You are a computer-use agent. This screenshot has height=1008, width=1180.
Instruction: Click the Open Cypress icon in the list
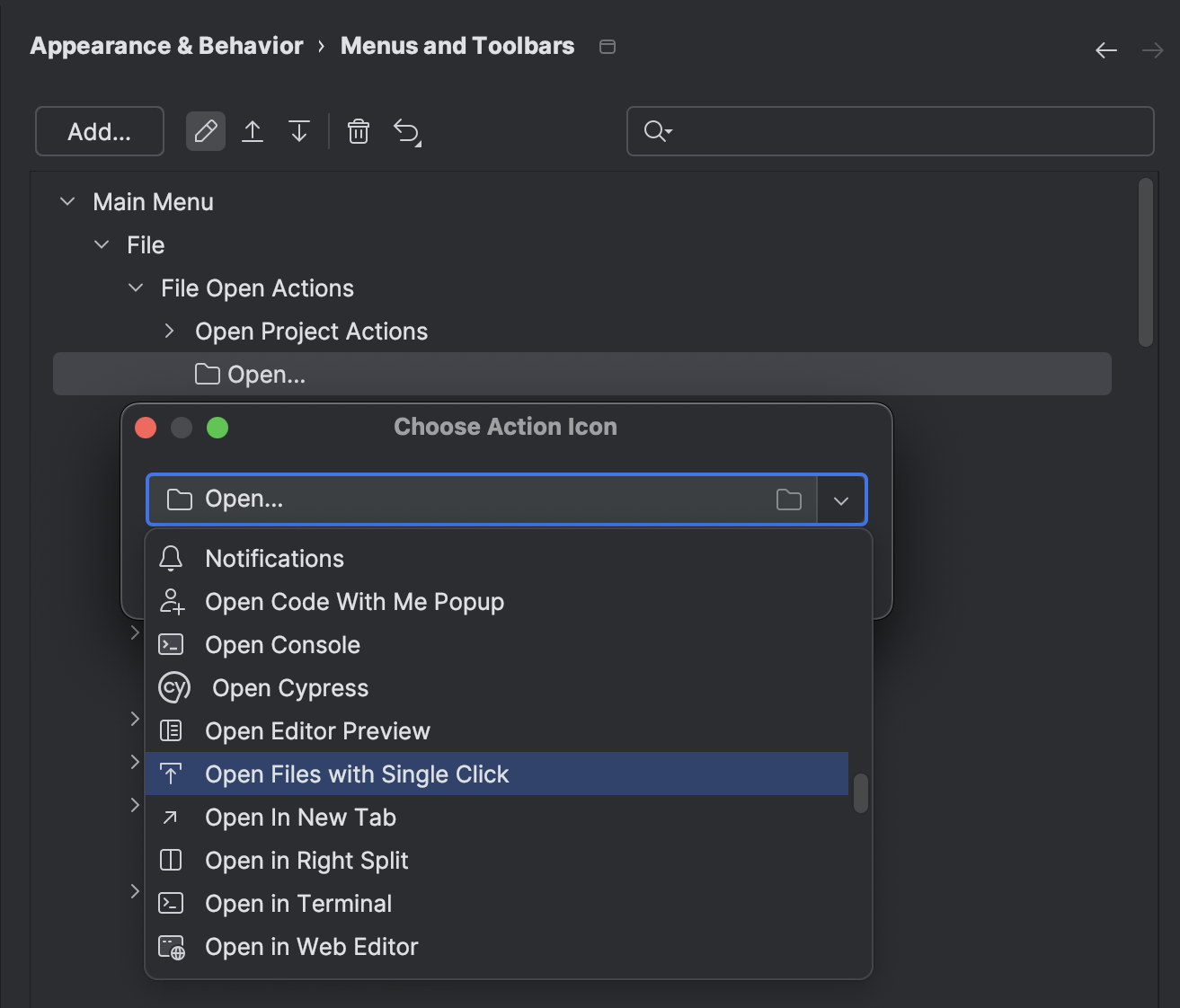pyautogui.click(x=174, y=687)
